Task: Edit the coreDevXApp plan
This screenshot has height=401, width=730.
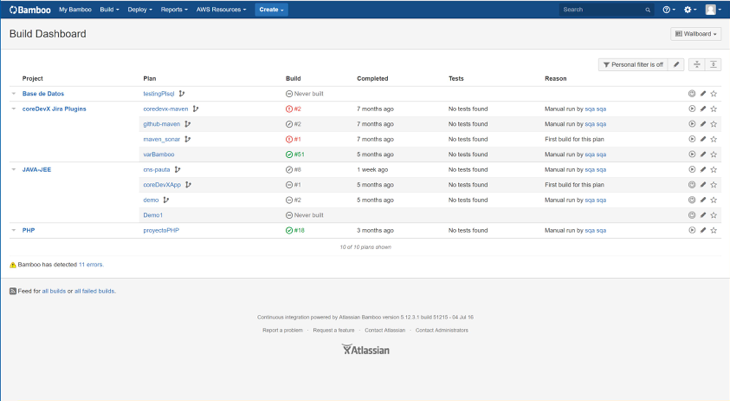Action: click(x=703, y=184)
